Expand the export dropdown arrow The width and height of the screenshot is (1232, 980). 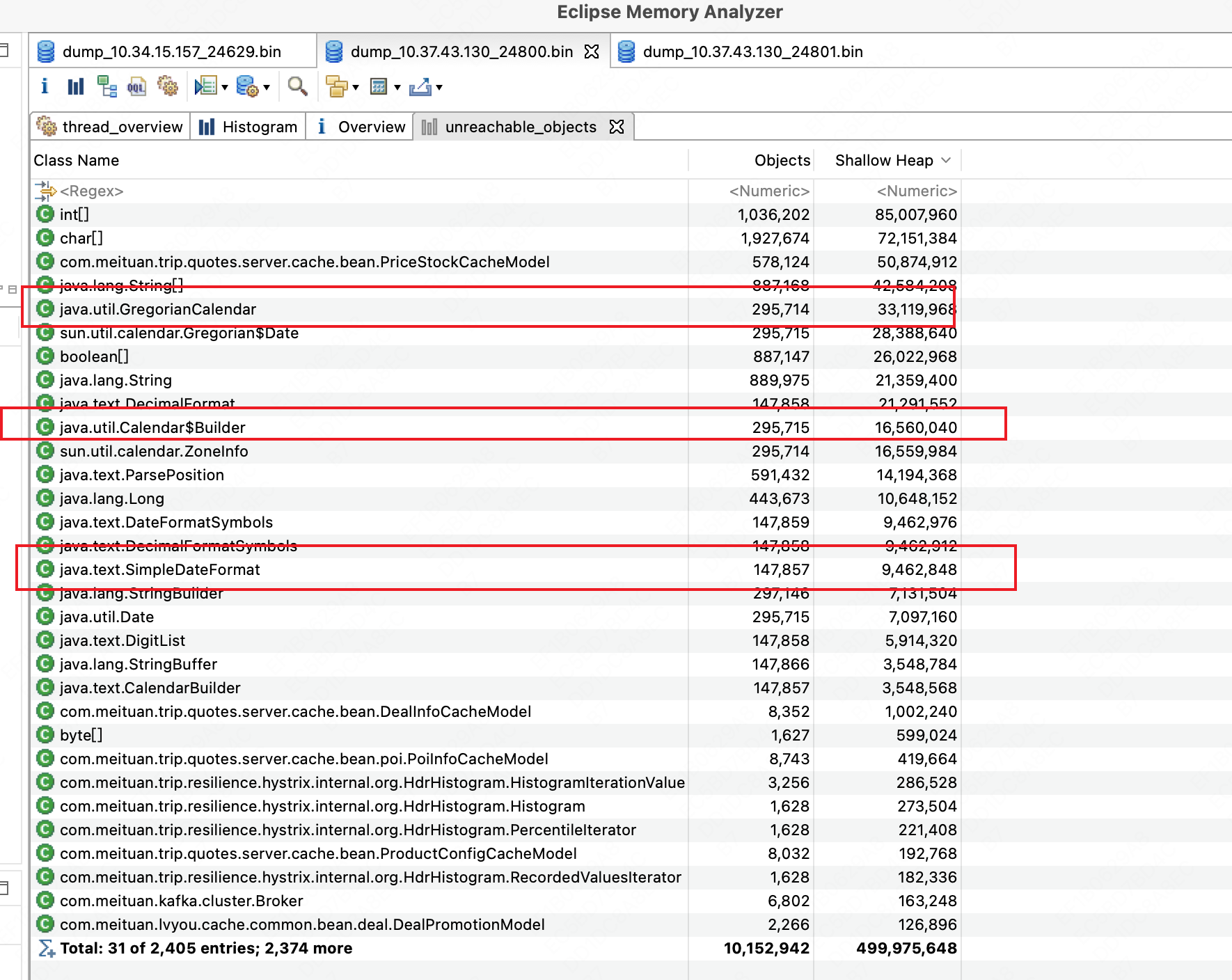(x=439, y=88)
